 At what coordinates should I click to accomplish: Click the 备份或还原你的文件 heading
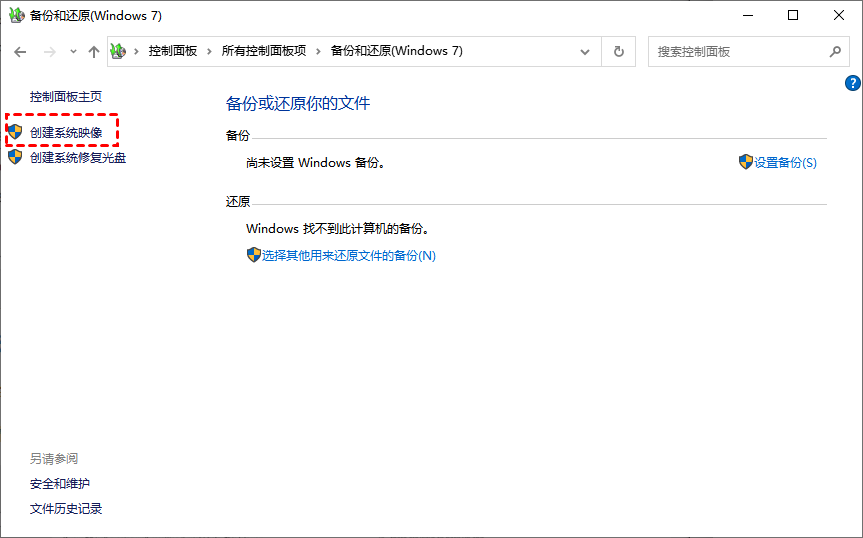(298, 103)
